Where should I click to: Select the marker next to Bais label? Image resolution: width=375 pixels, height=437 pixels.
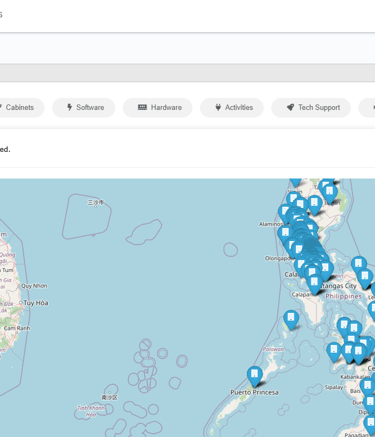pyautogui.click(x=367, y=388)
